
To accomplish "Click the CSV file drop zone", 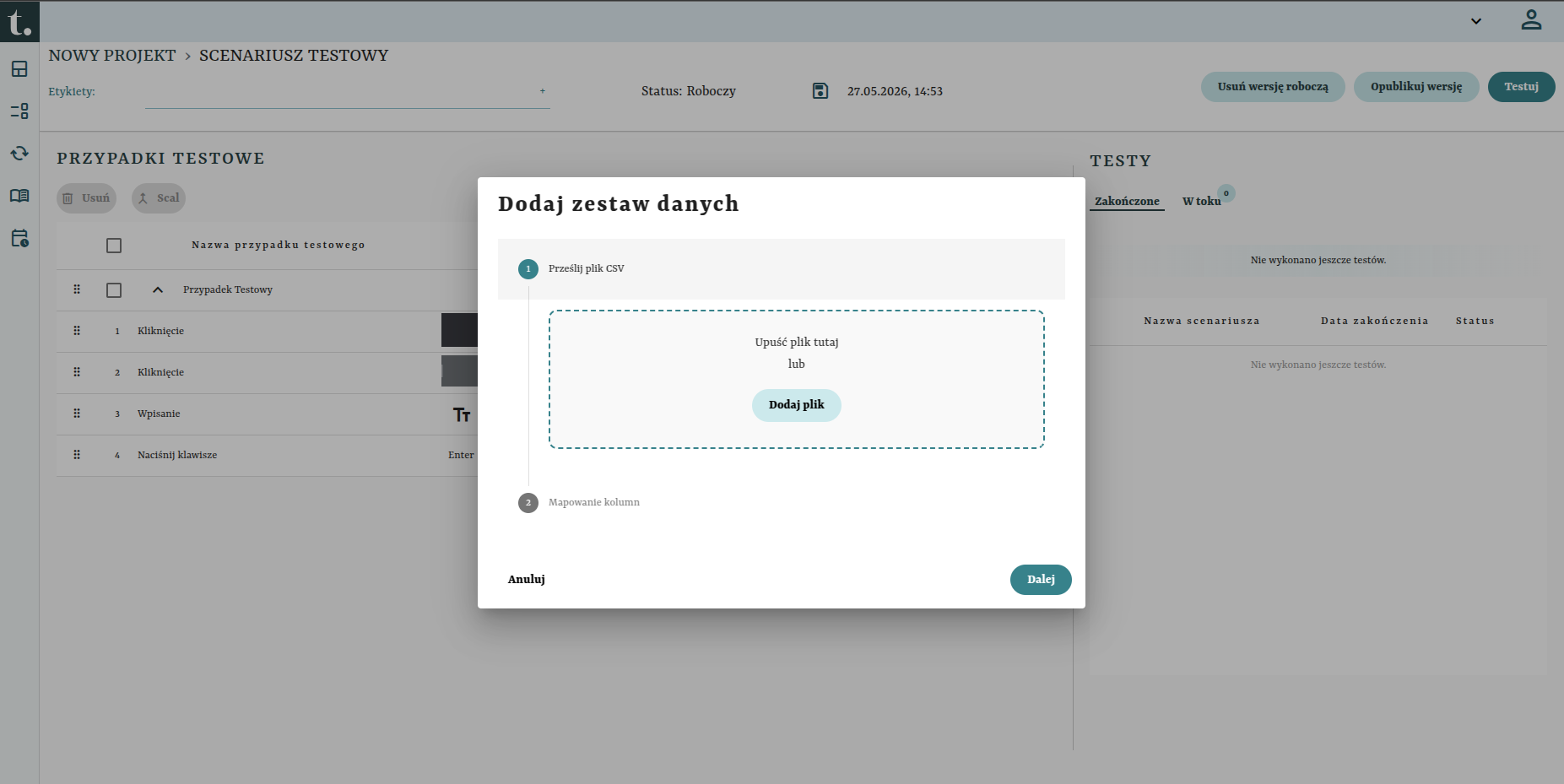I will pos(797,379).
